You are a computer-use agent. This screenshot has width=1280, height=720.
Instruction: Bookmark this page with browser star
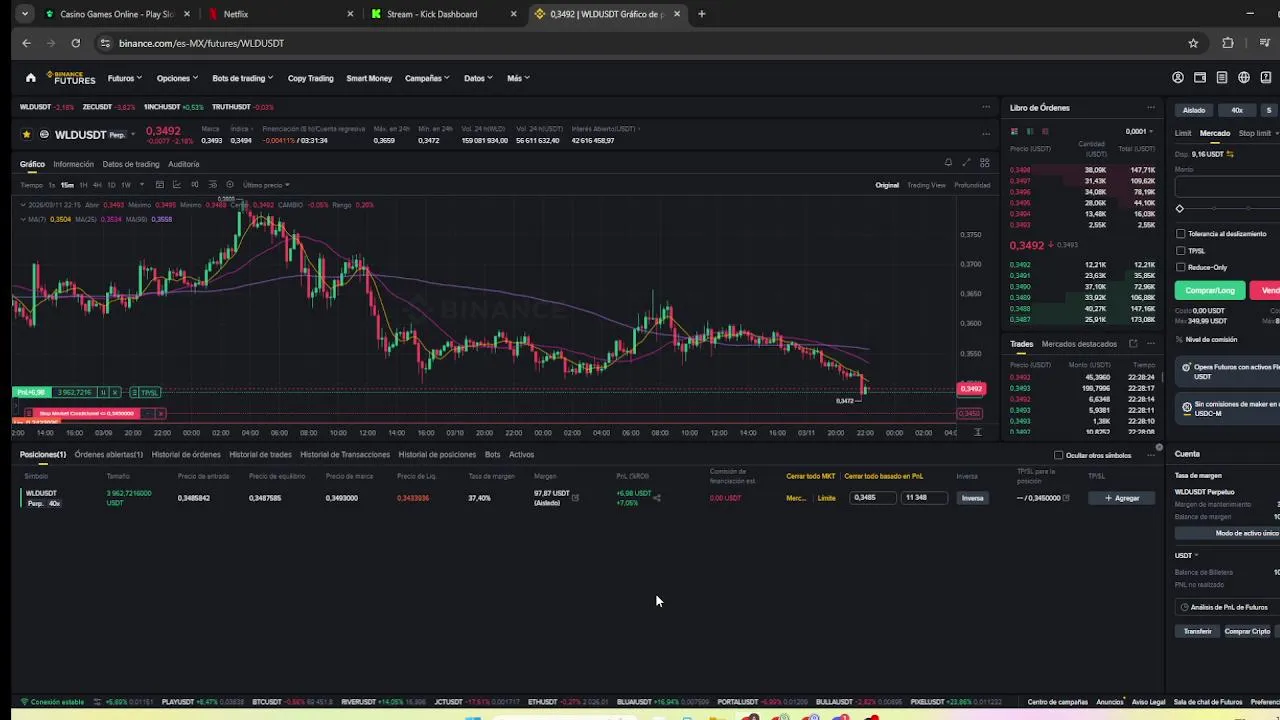pyautogui.click(x=1193, y=43)
